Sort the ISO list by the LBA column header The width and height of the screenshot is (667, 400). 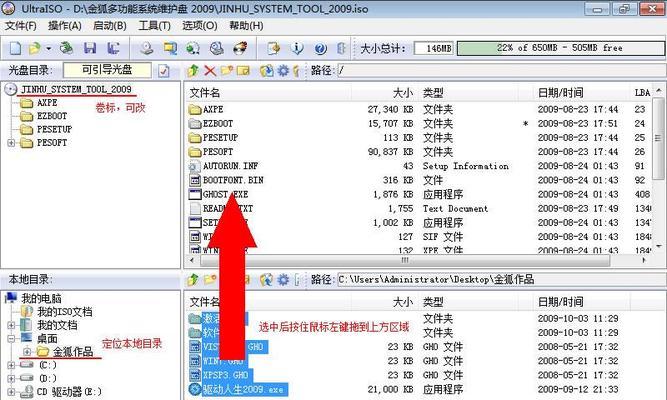tap(642, 93)
